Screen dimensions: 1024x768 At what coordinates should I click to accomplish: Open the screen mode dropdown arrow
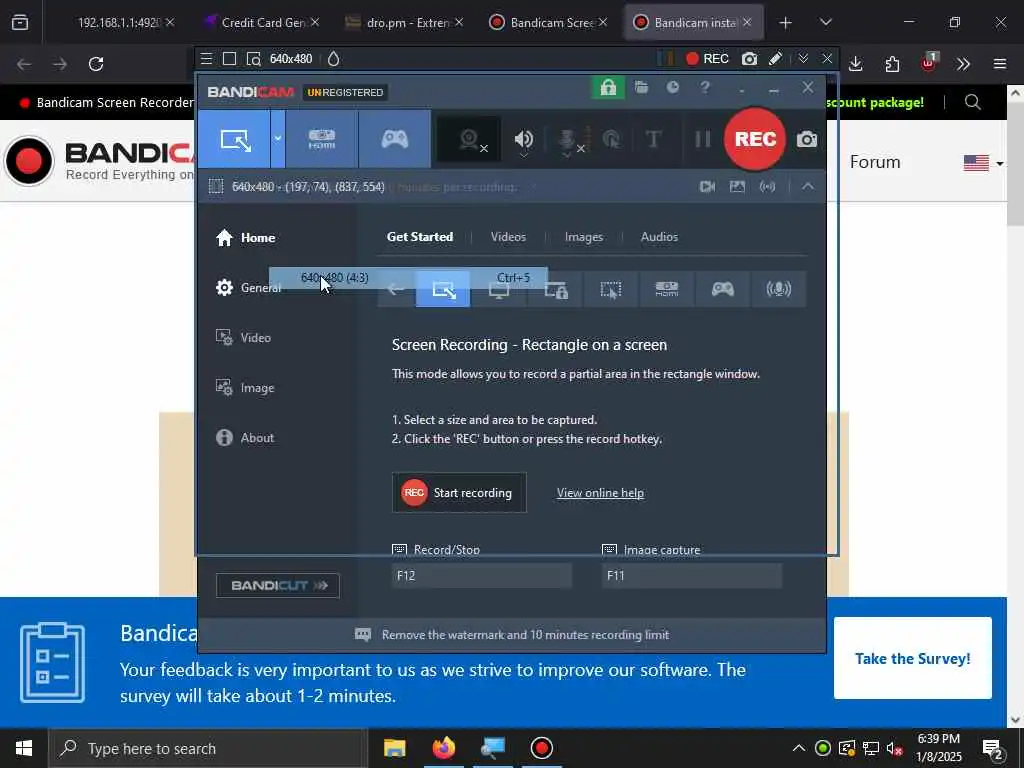(x=278, y=139)
